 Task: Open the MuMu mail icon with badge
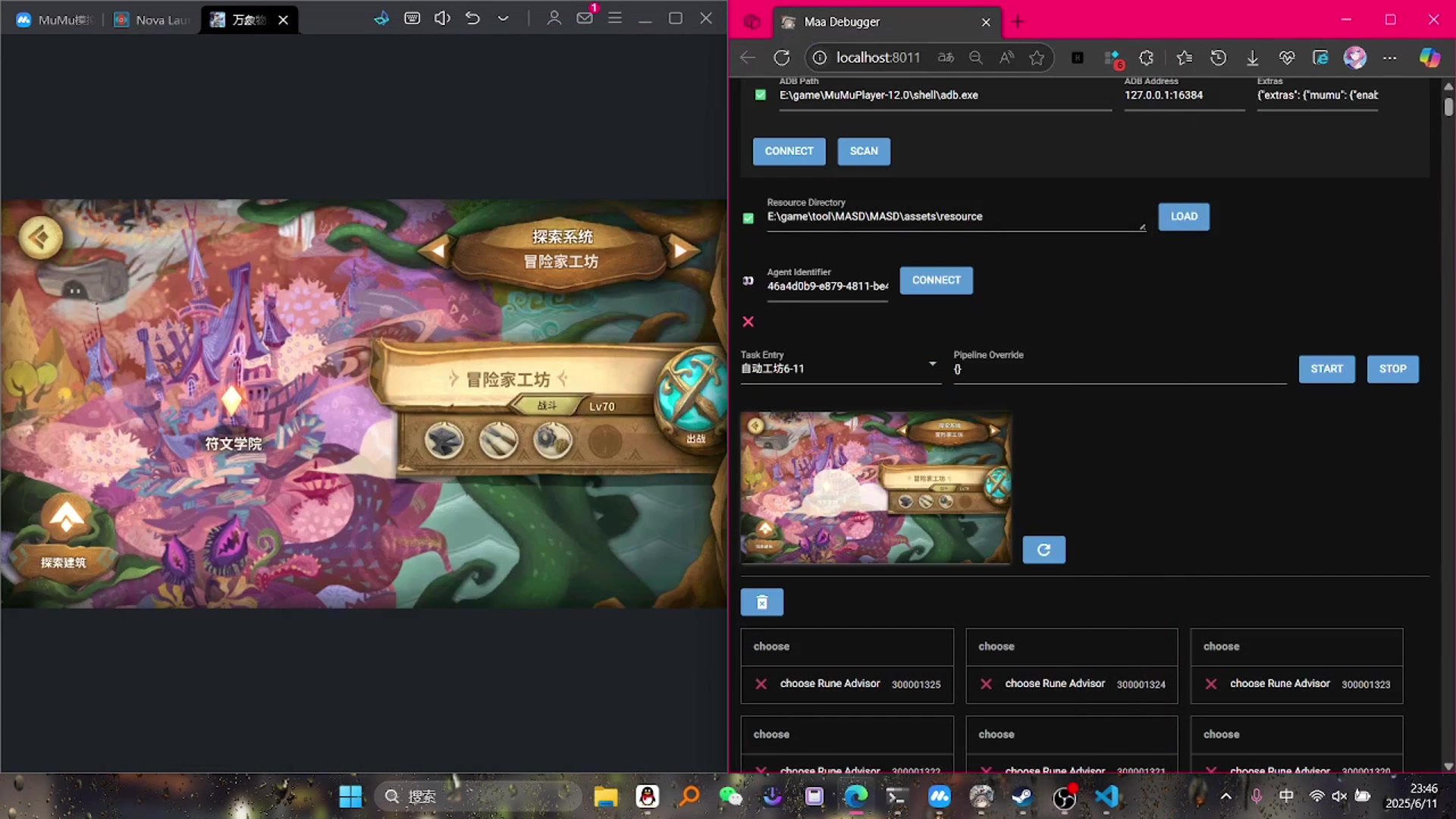click(585, 18)
